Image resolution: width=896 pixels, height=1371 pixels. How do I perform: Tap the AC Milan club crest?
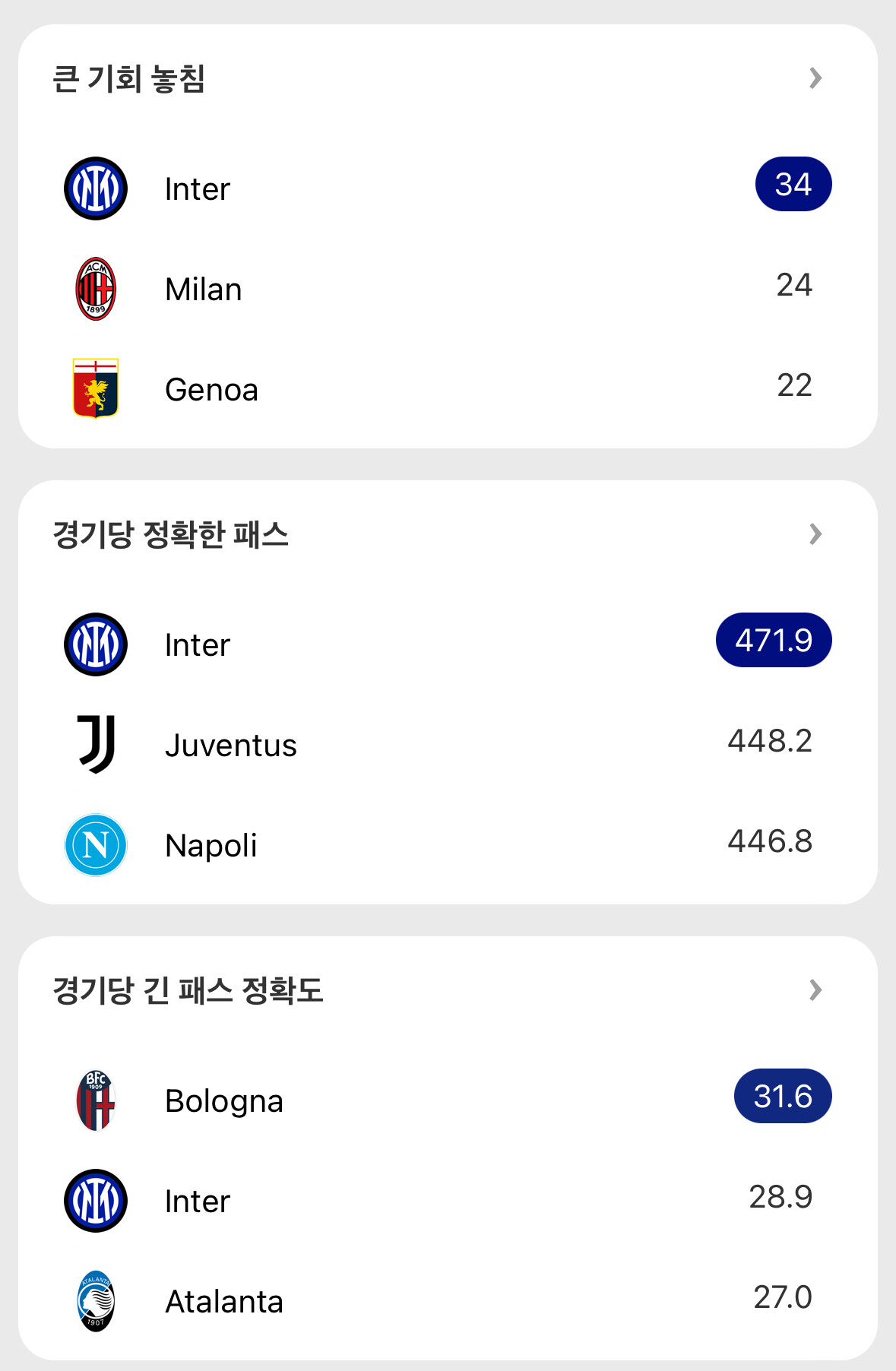96,289
